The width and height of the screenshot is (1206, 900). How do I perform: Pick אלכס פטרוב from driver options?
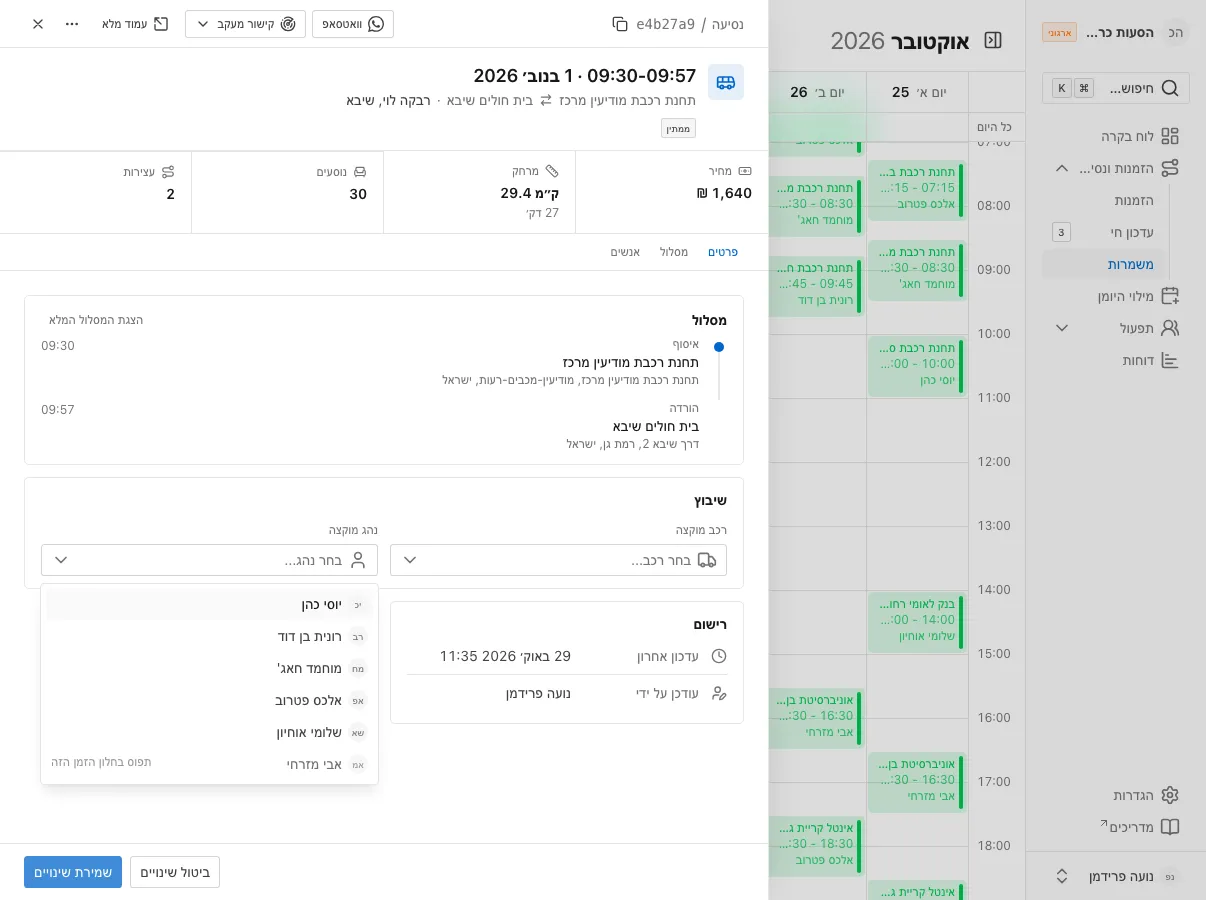pyautogui.click(x=209, y=700)
